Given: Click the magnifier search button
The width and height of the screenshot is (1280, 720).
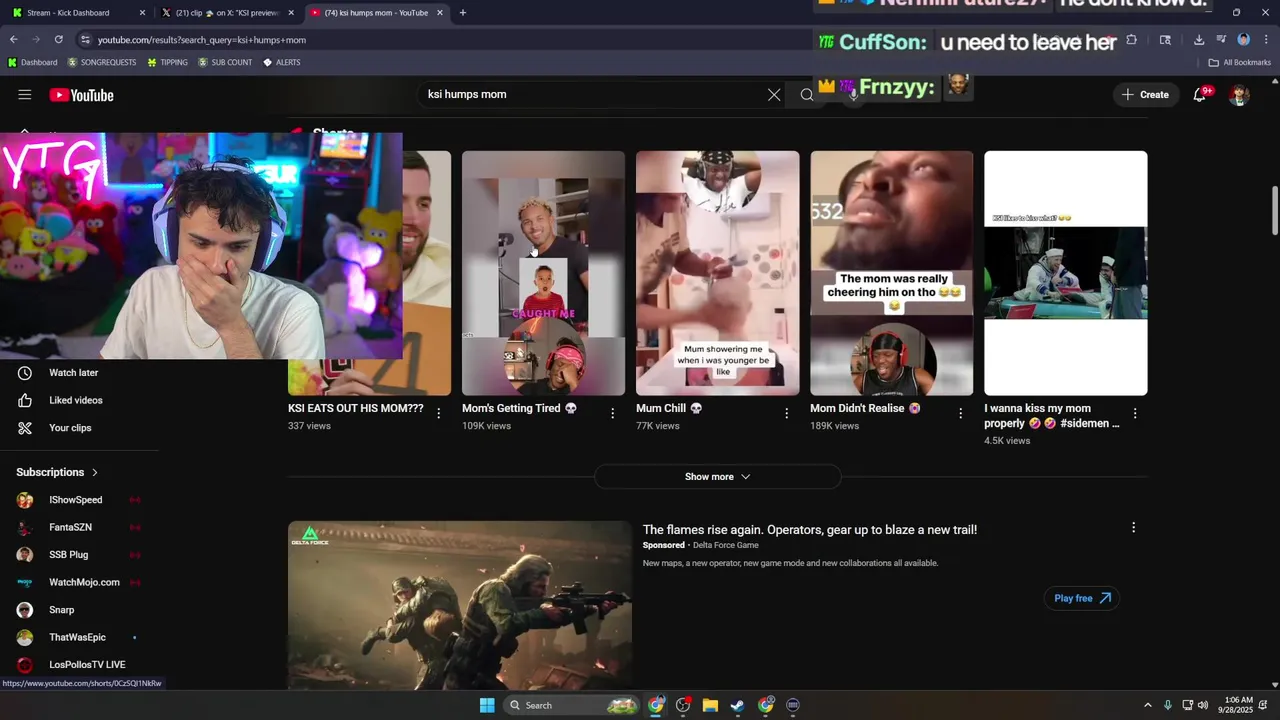Looking at the screenshot, I should (807, 95).
